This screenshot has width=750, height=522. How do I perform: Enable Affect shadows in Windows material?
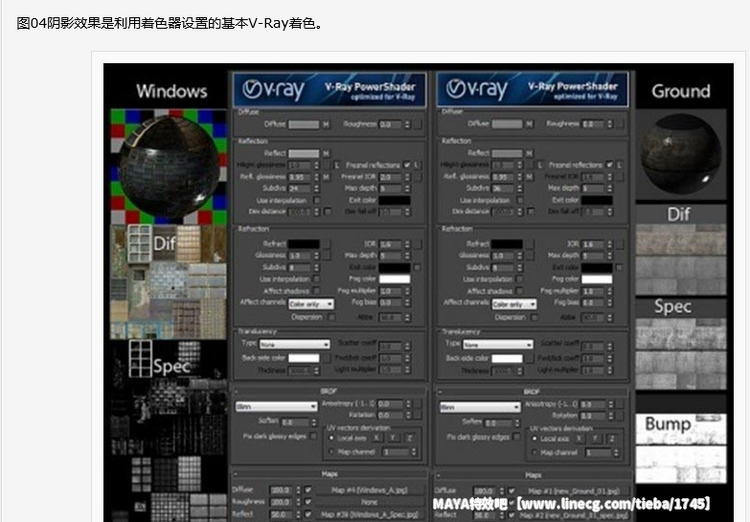pyautogui.click(x=317, y=291)
